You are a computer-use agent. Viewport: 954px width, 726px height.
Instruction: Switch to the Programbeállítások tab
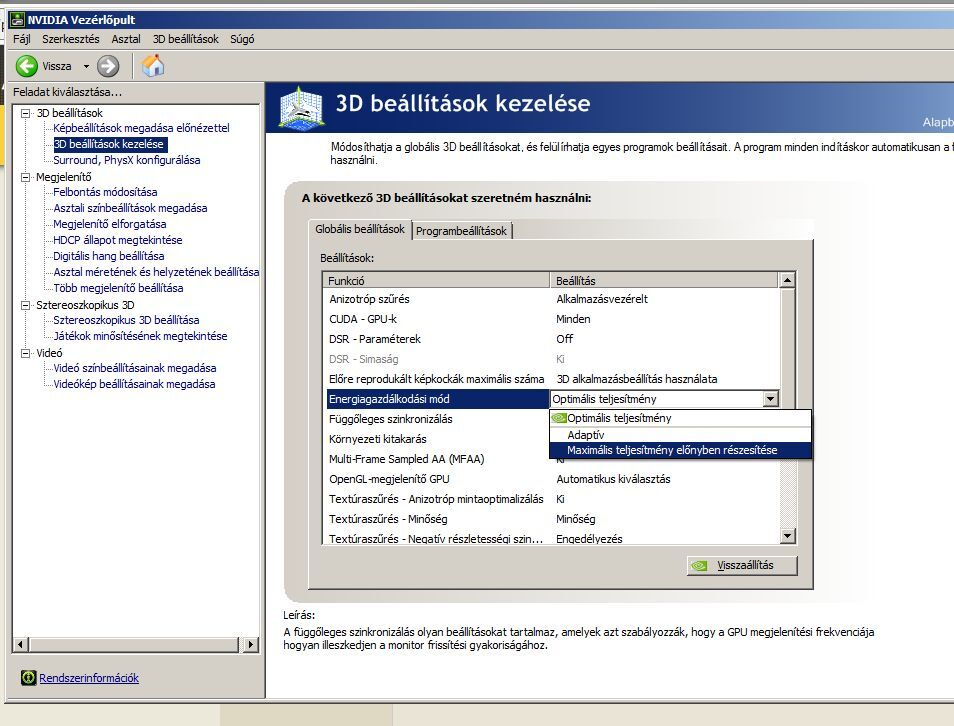click(x=461, y=231)
